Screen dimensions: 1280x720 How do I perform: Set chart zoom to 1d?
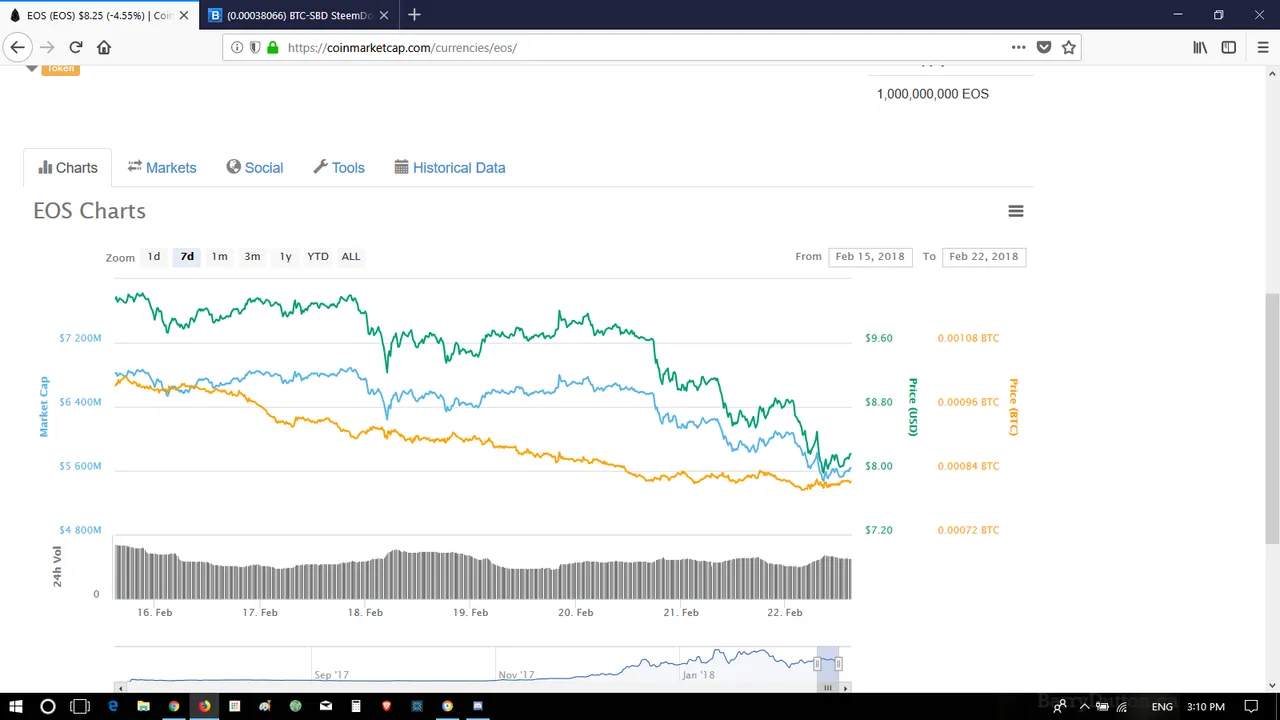click(154, 257)
